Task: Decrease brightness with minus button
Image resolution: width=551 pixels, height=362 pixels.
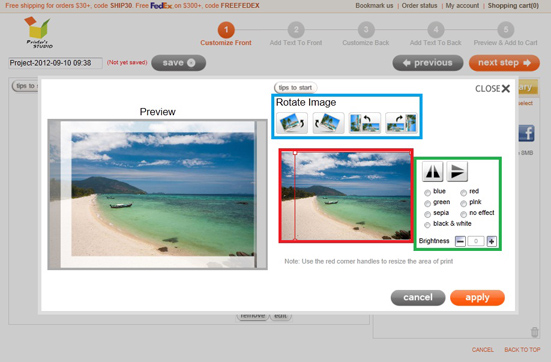Action: click(x=460, y=241)
